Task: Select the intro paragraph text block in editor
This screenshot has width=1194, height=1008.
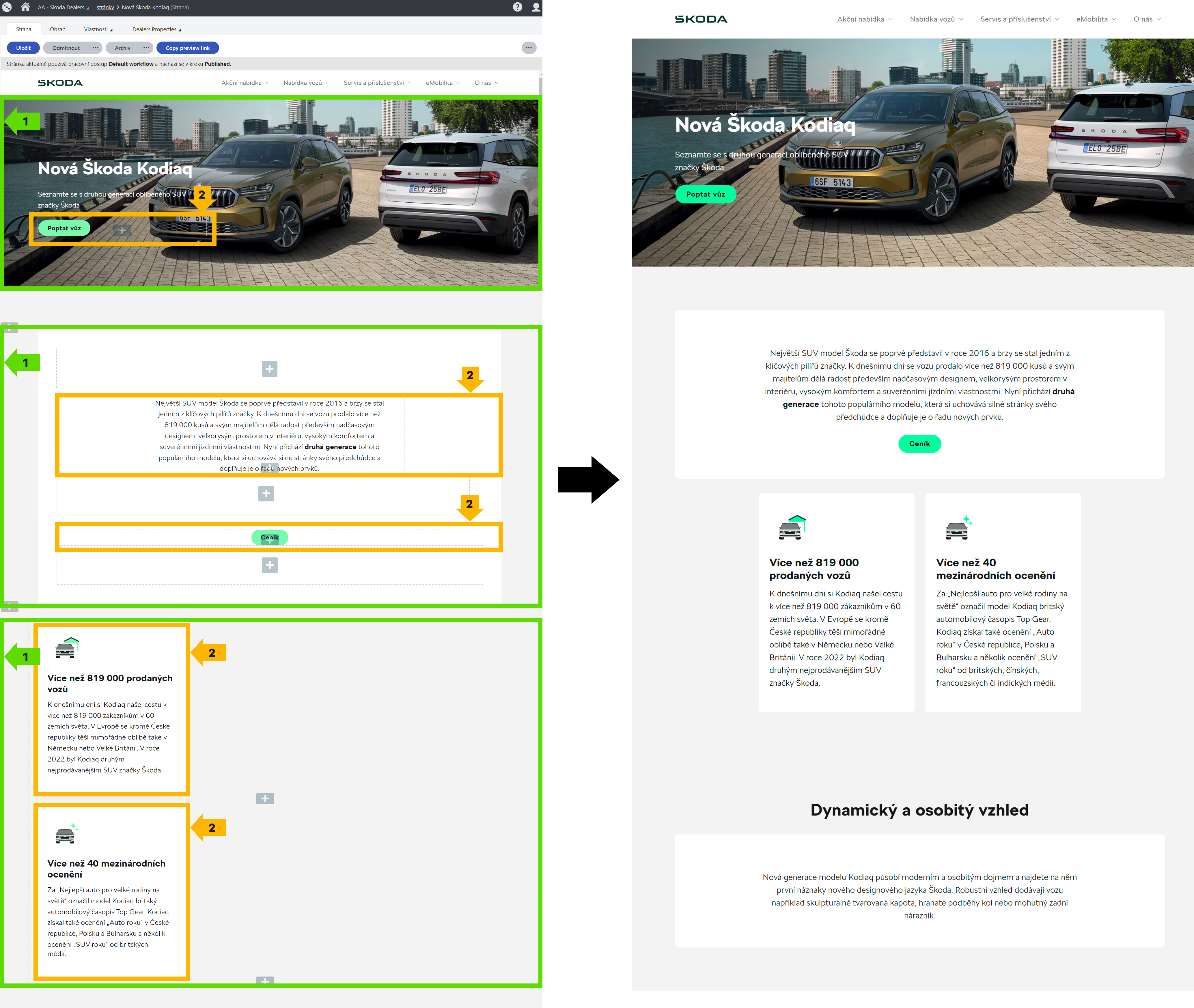Action: [x=270, y=435]
